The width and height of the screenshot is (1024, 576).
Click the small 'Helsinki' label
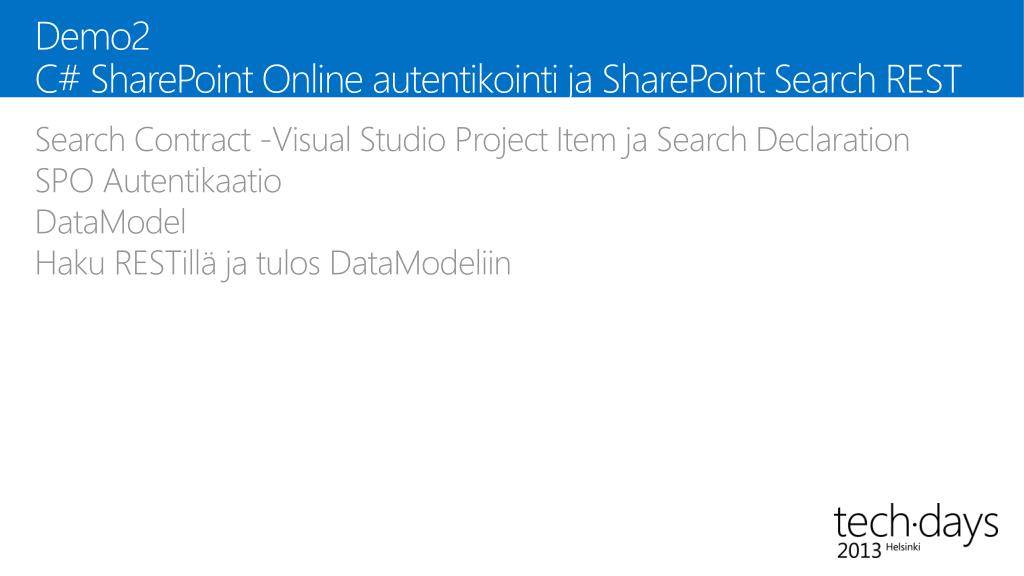903,547
